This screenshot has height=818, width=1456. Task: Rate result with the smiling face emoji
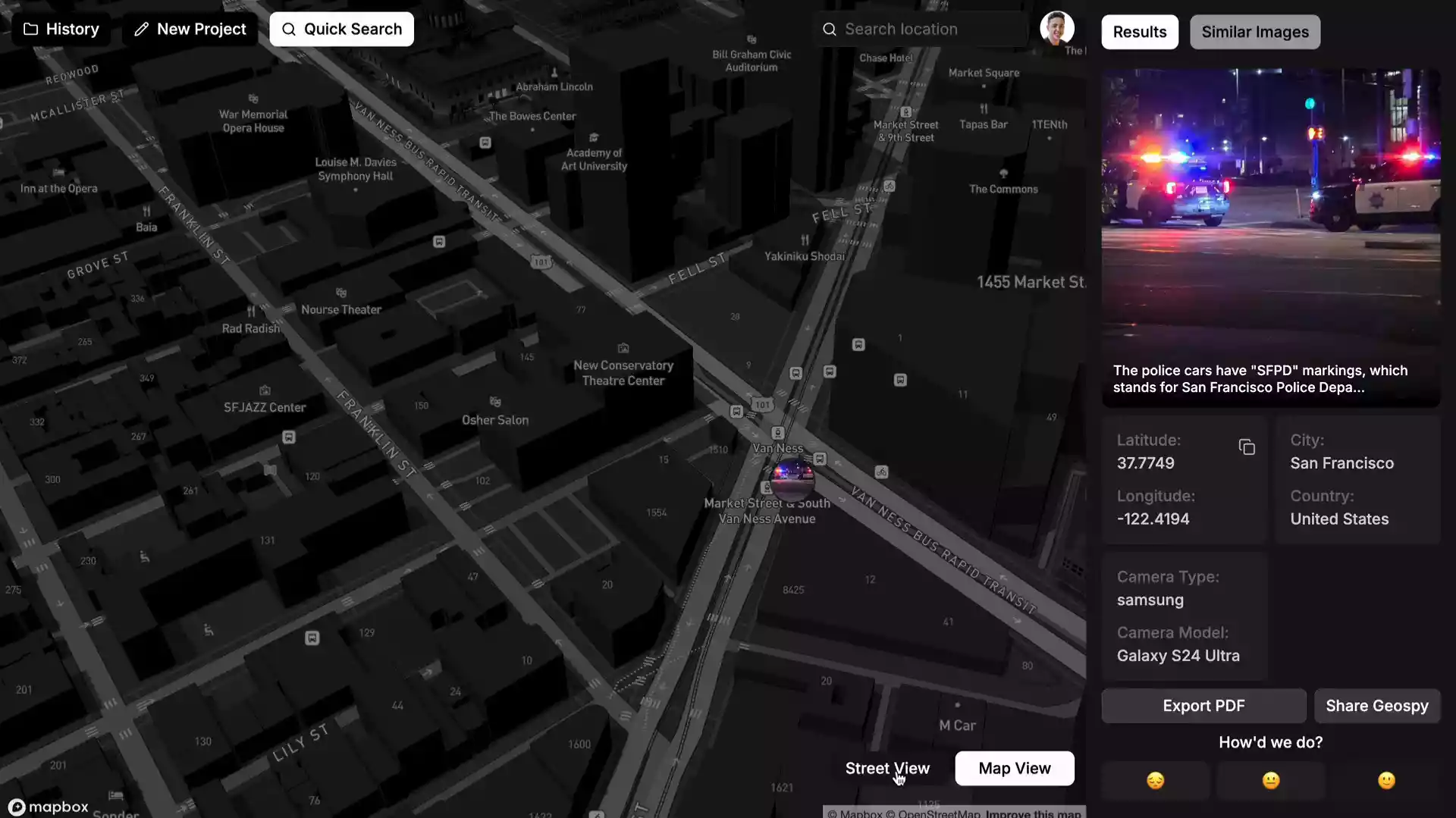pos(1385,780)
